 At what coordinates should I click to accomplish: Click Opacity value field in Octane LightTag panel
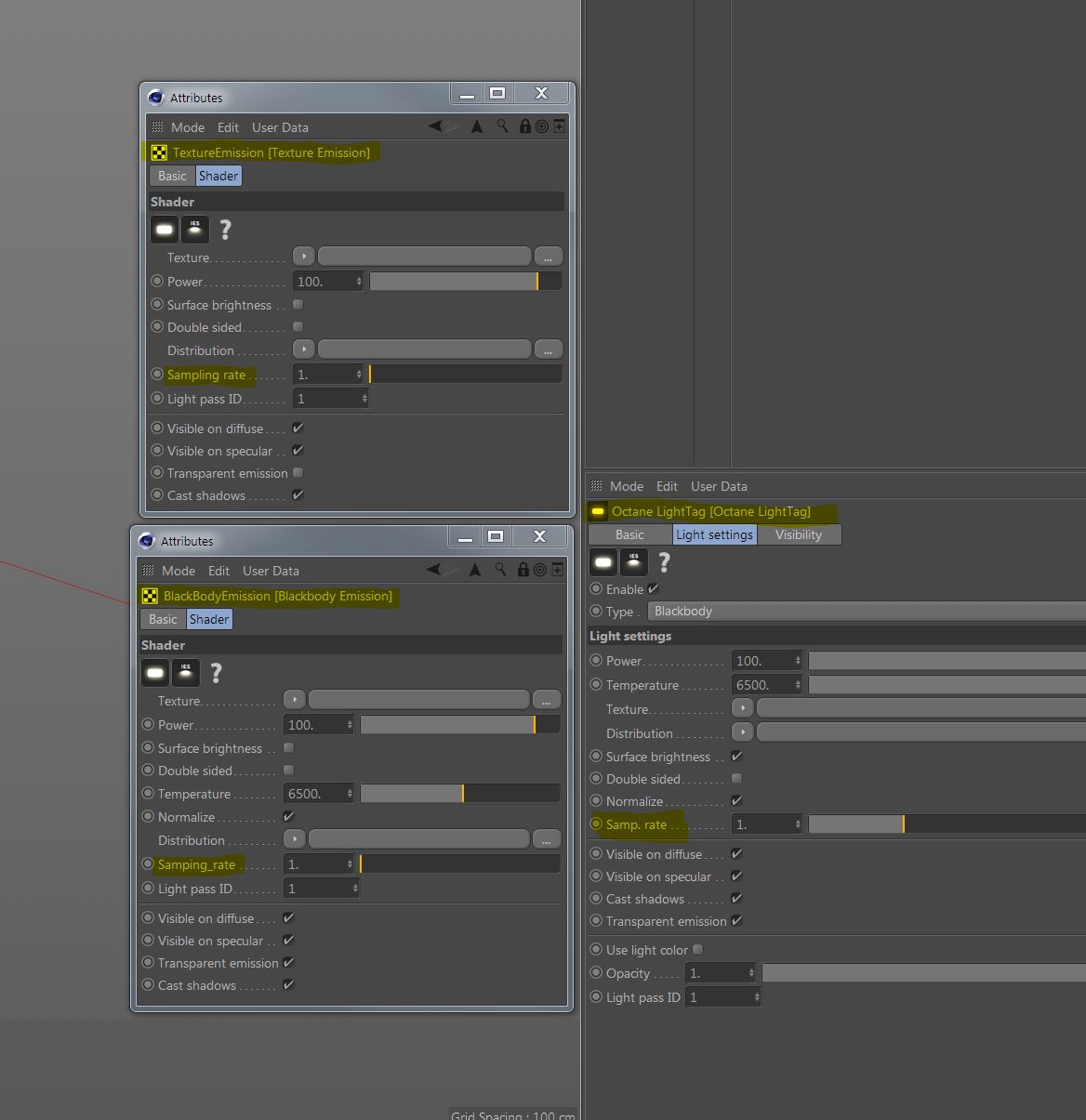[721, 973]
